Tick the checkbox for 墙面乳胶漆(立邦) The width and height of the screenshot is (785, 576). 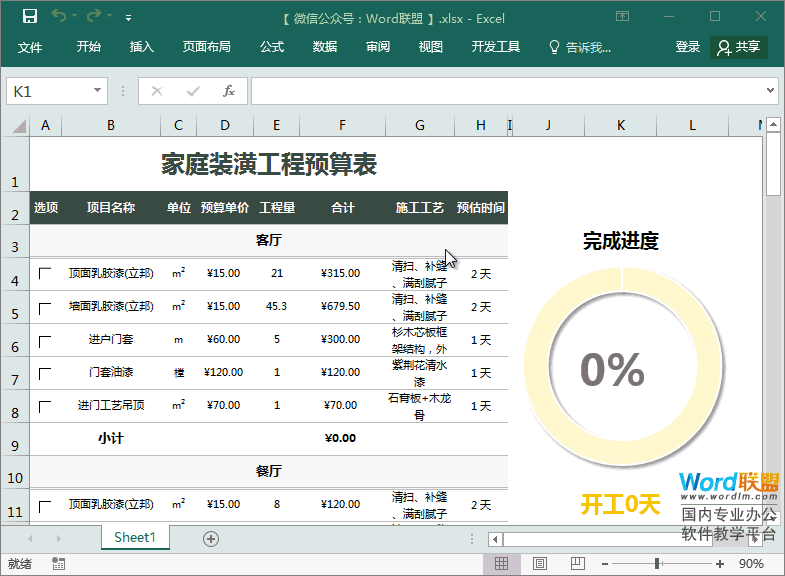(x=45, y=309)
